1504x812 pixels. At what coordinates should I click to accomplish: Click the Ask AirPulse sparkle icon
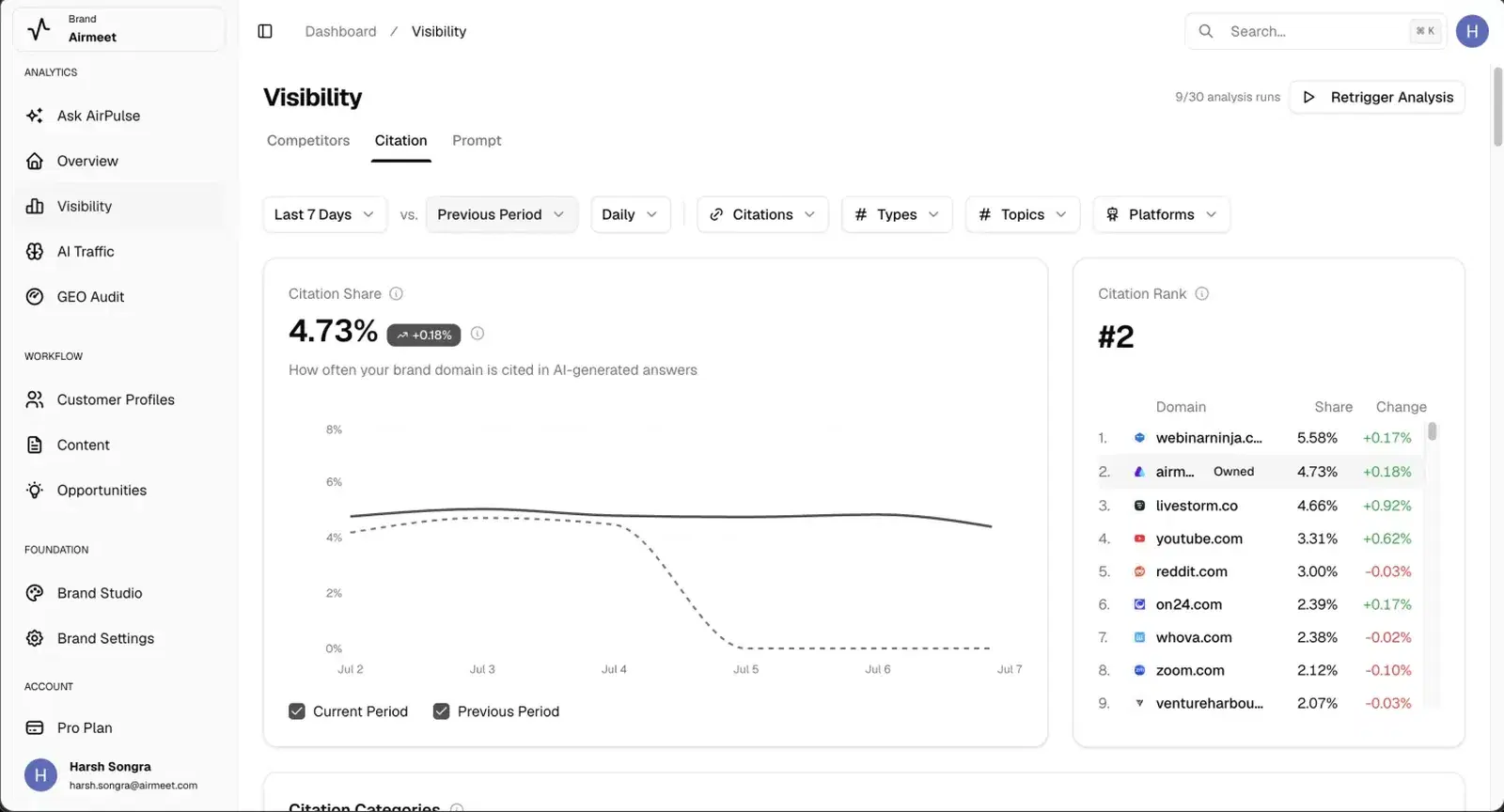click(35, 116)
